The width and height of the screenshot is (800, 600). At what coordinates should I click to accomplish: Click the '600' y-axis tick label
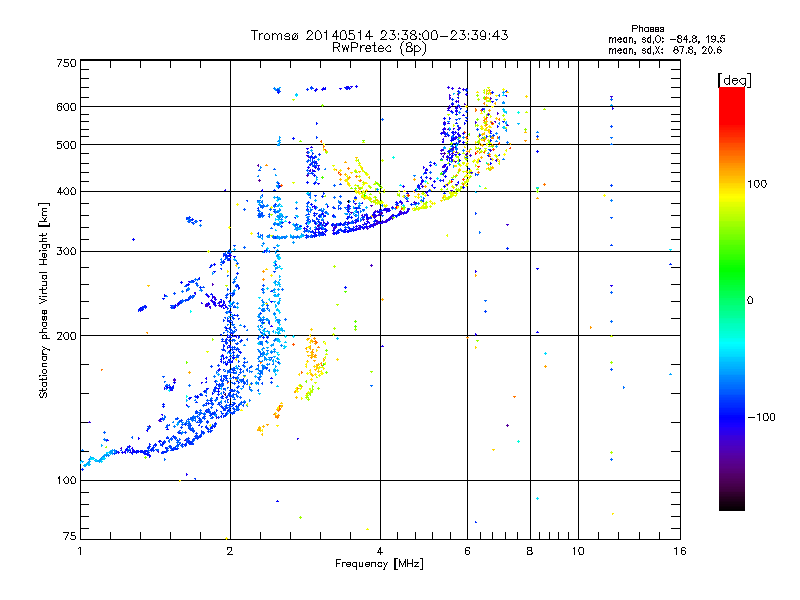coord(66,107)
